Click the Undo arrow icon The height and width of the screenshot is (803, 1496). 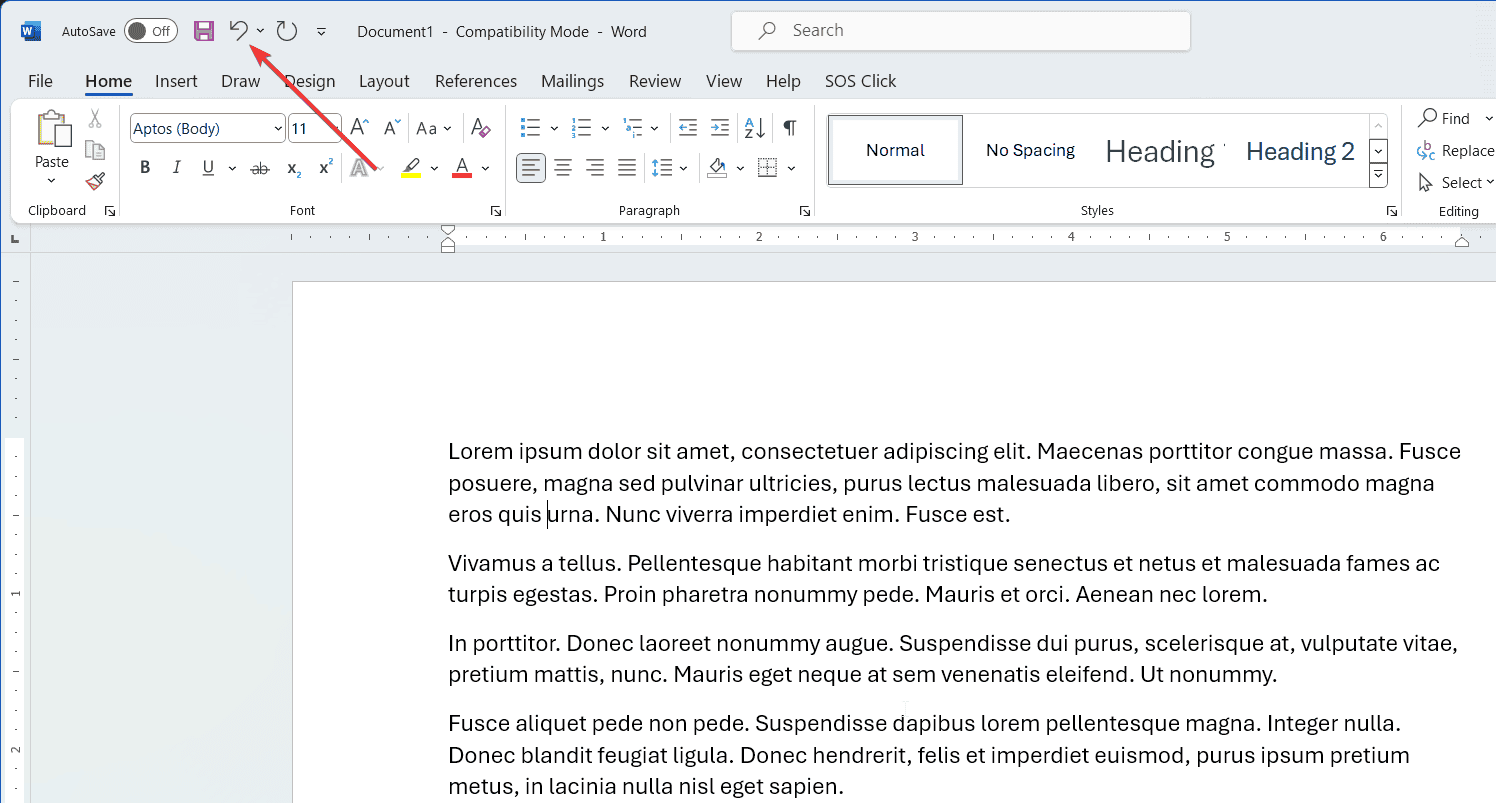click(x=238, y=31)
